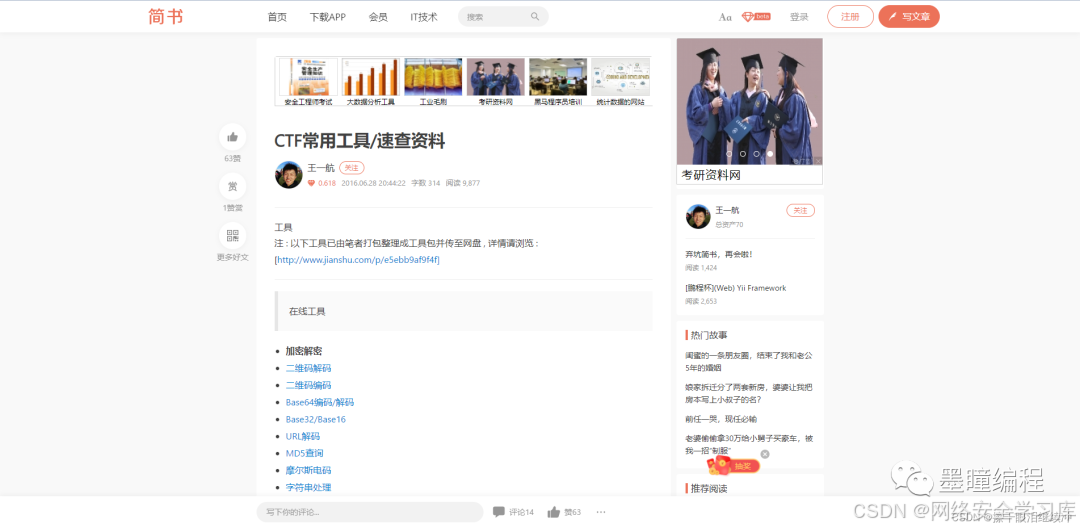This screenshot has height=528, width=1080.
Task: Open the 首页 nav item
Action: click(x=277, y=17)
